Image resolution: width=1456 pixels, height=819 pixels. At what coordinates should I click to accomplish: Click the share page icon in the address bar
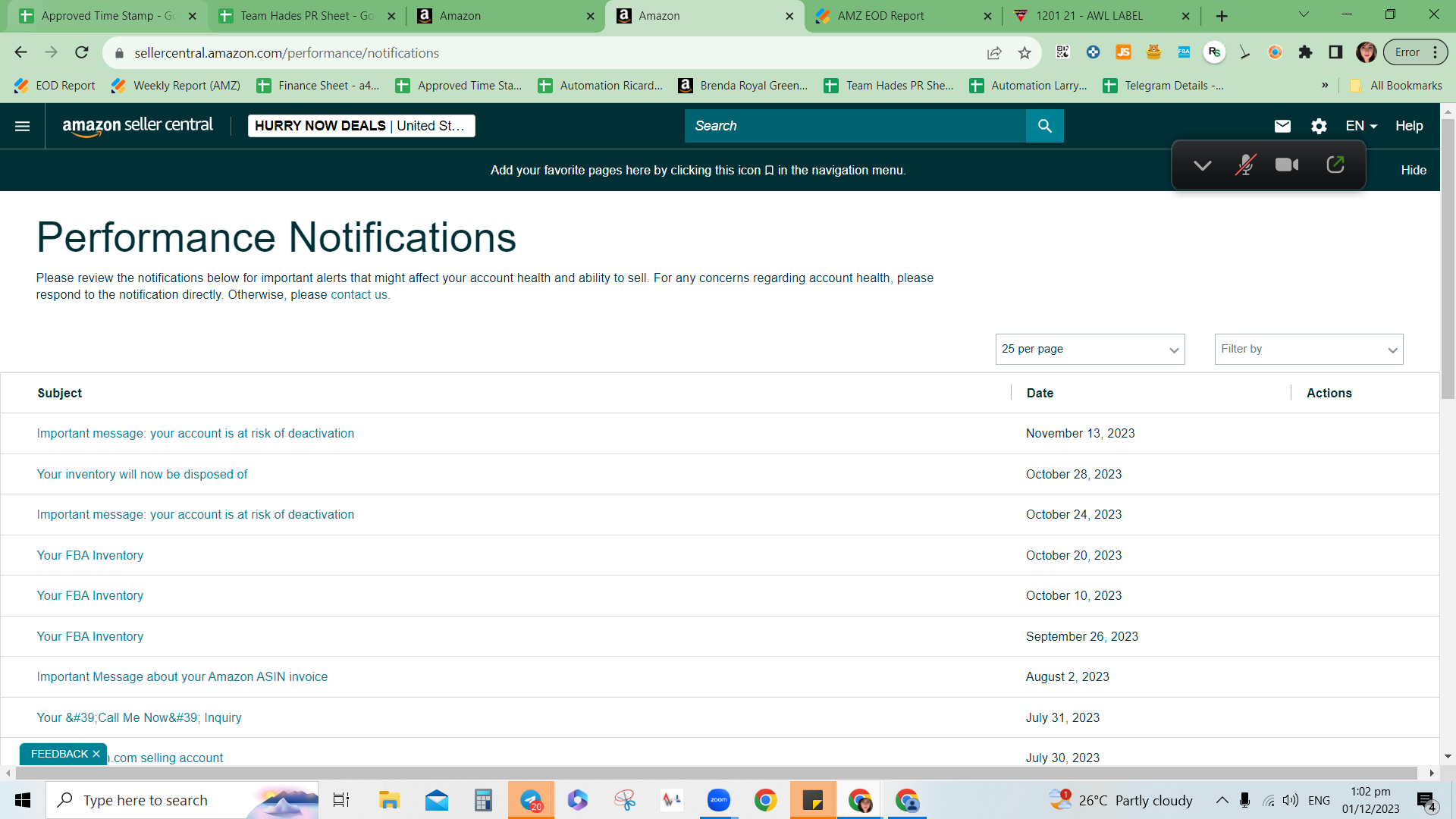coord(994,53)
